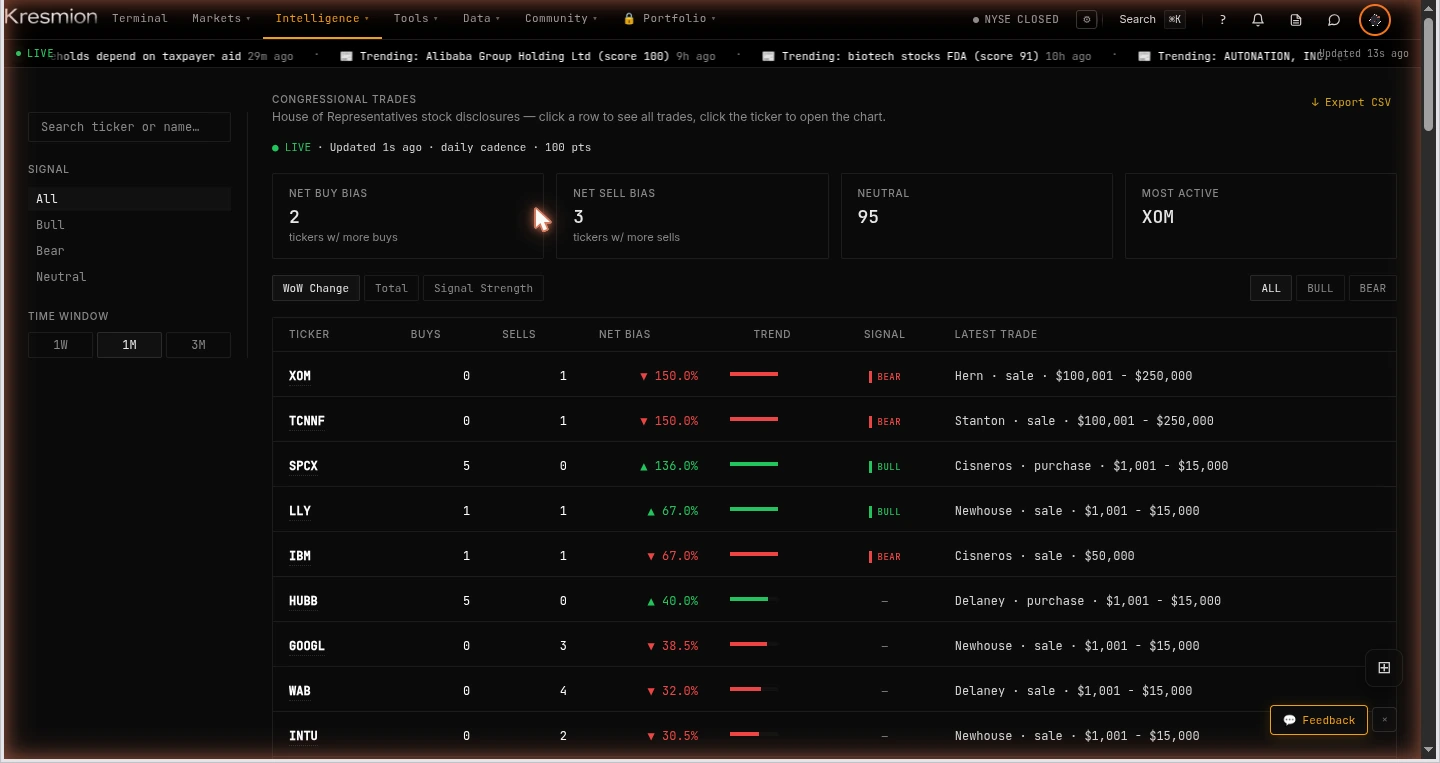Export trades as CSV
Screen dimensions: 1440x763
tap(1351, 102)
